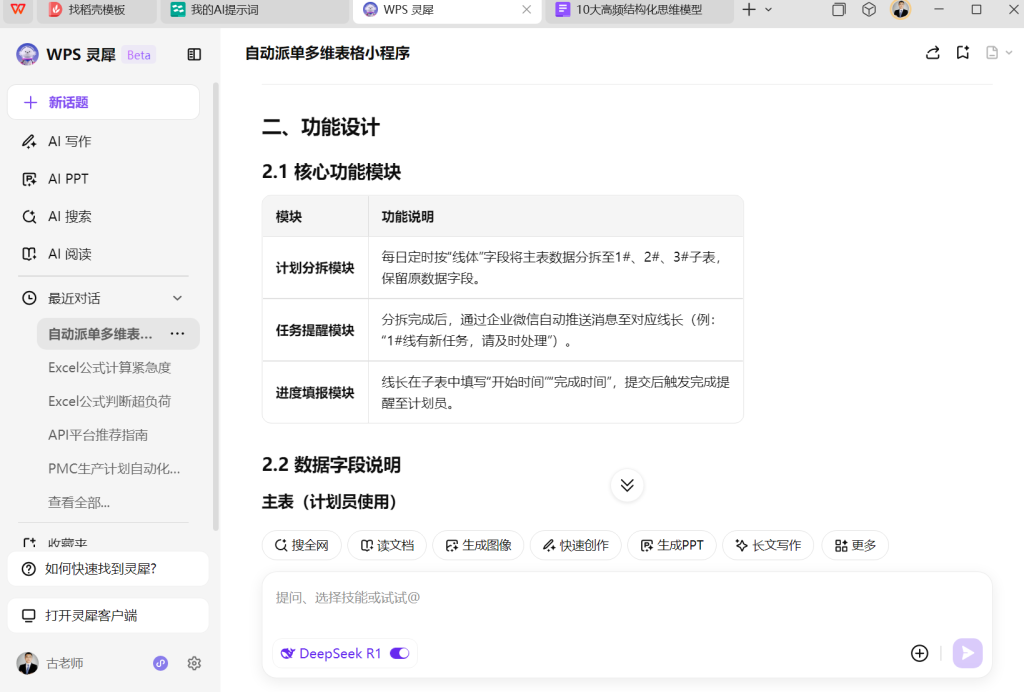Viewport: 1024px width, 692px height.
Task: Open AI 阅读
Action: 69,254
